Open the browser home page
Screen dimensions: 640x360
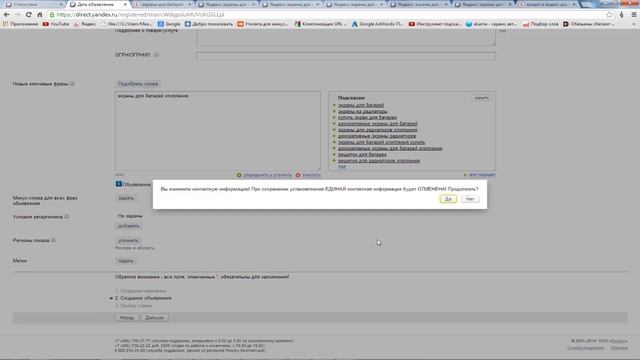click(40, 15)
